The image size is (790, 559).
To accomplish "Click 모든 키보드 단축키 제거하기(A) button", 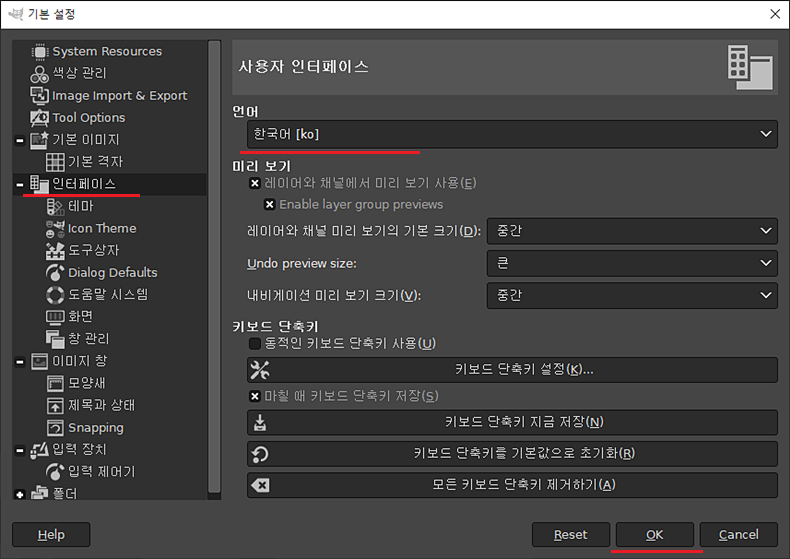I will (512, 485).
